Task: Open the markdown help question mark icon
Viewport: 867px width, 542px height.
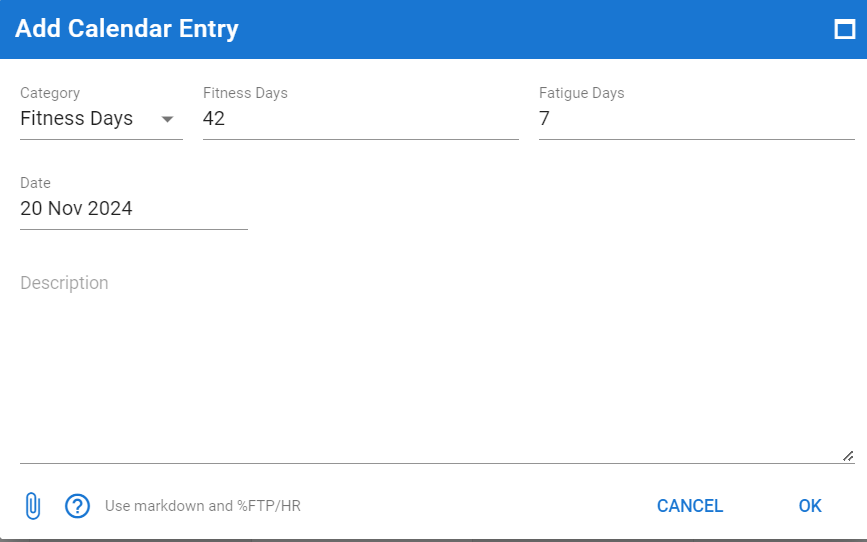Action: 77,505
